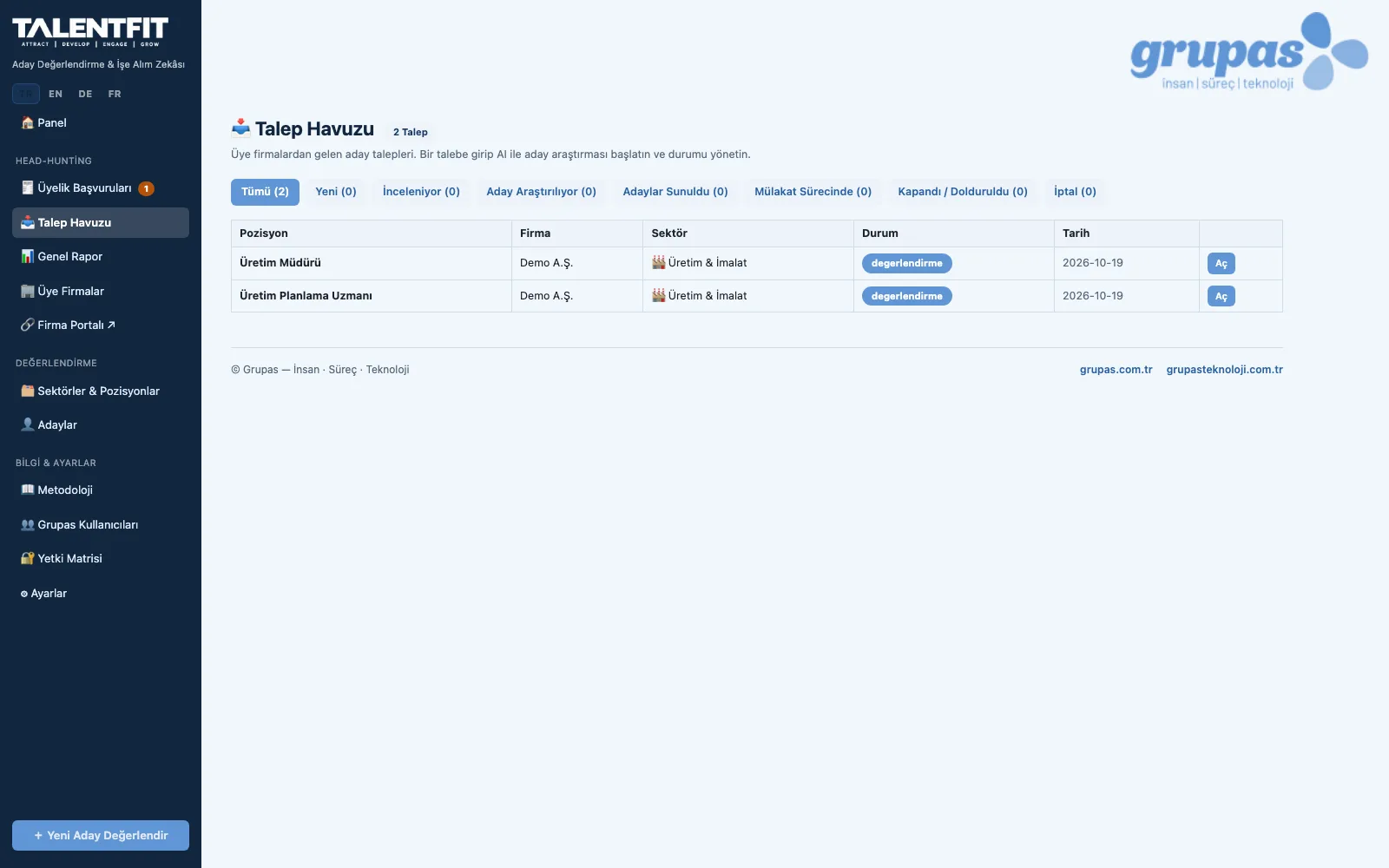Click the Genel Rapor chart icon
1389x868 pixels.
28,257
